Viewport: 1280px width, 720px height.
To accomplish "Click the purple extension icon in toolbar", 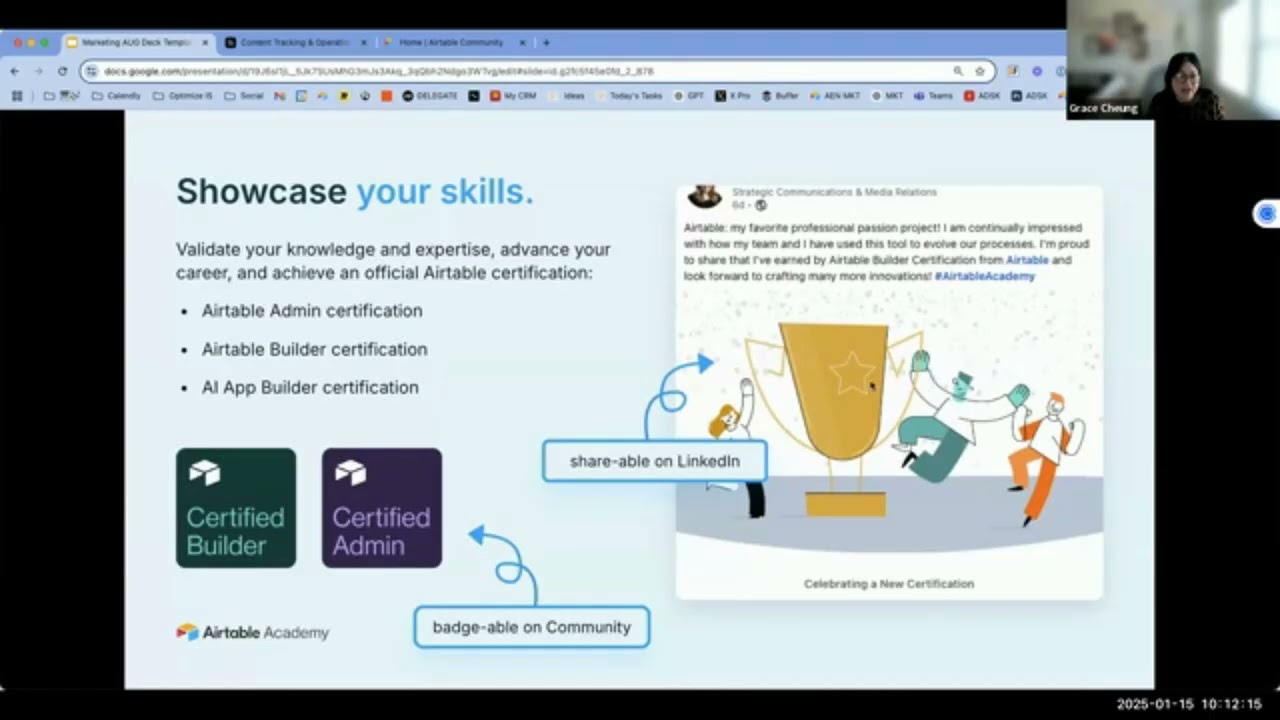I will pyautogui.click(x=1037, y=71).
